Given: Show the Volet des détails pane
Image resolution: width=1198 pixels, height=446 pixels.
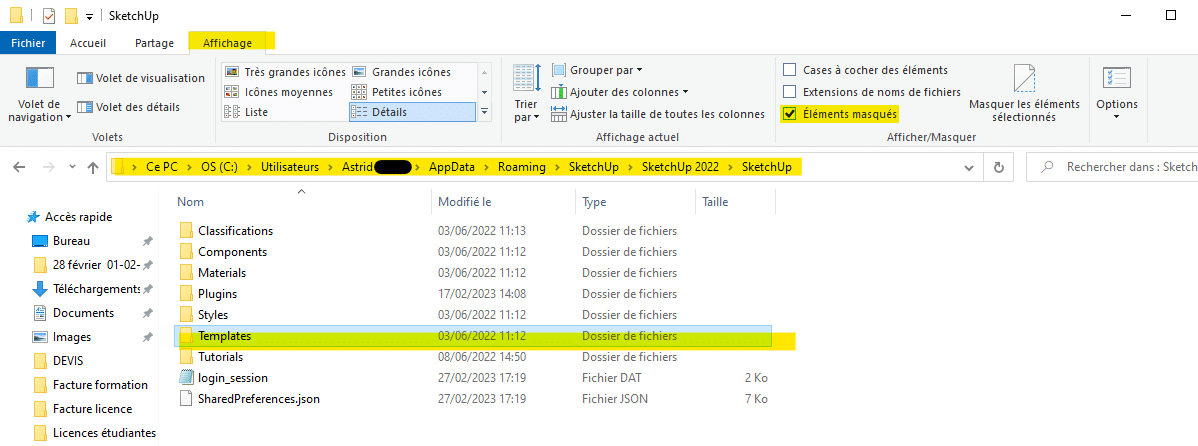Looking at the screenshot, I should click(x=128, y=107).
